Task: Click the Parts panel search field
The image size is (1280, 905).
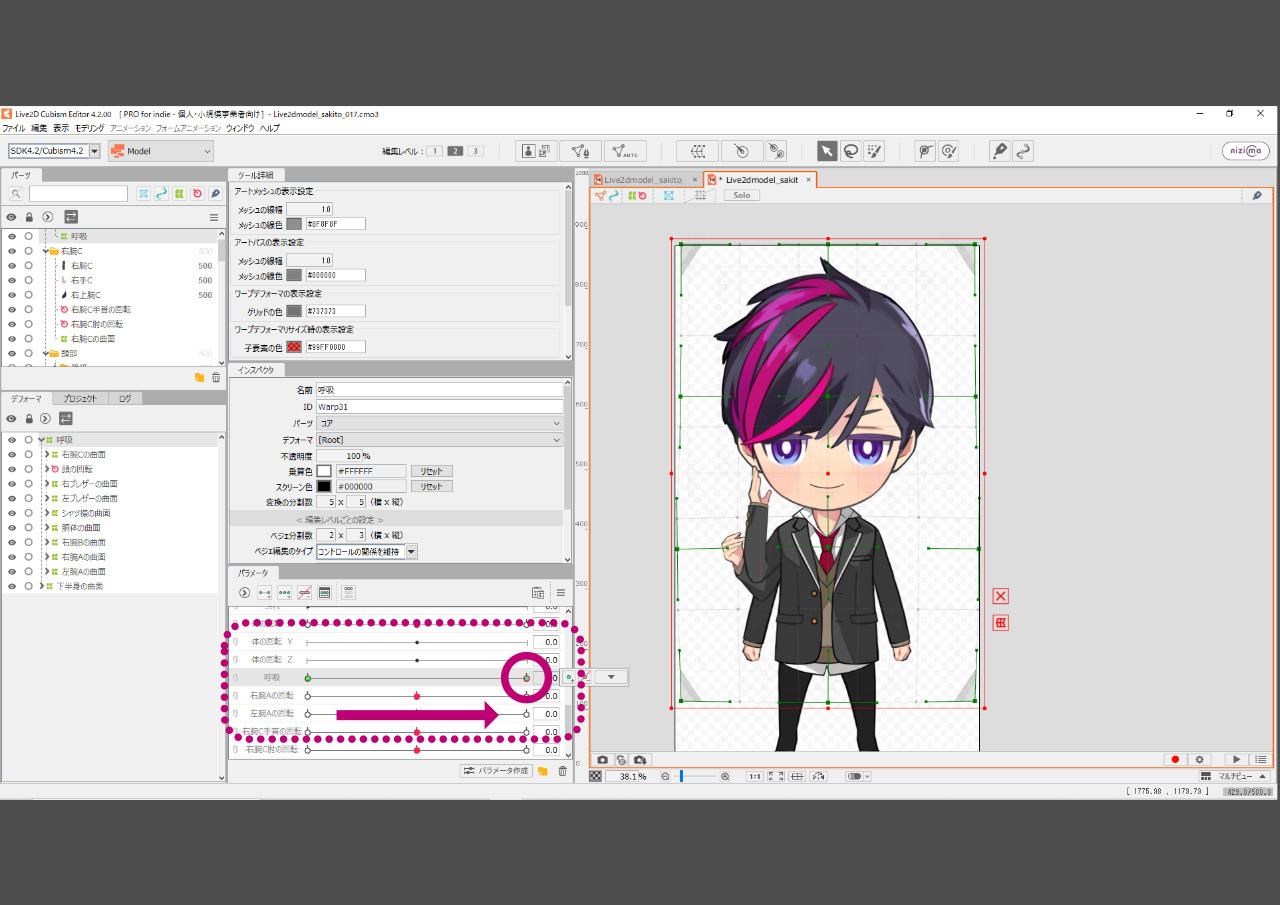Action: tap(78, 194)
